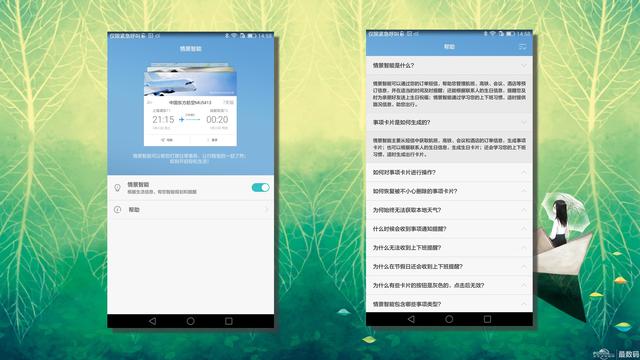The image size is (640, 360).
Task: Tap the 帮助 title on right phone header
Action: (x=449, y=47)
